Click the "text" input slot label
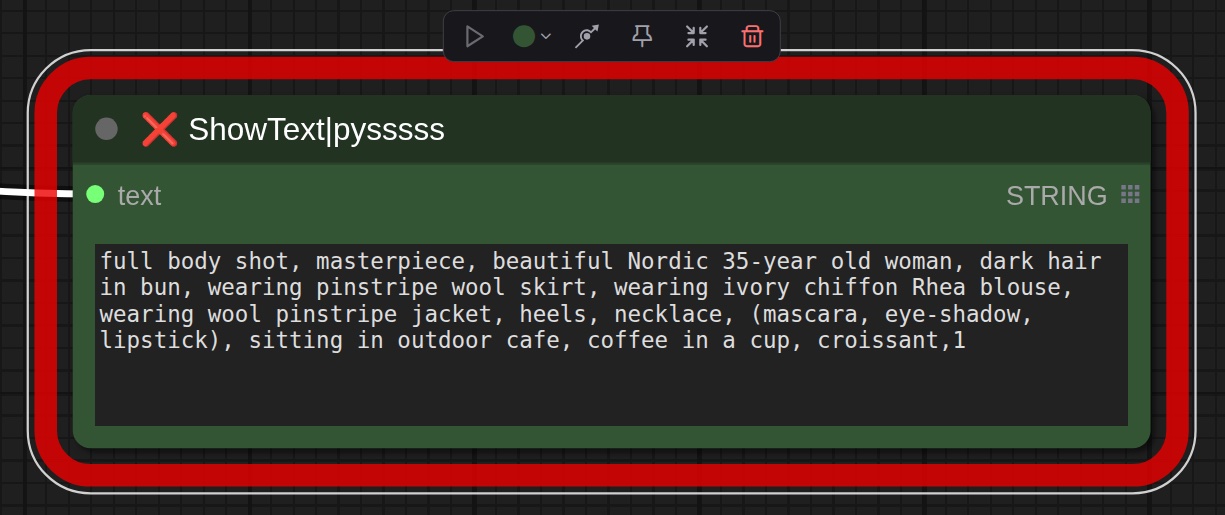This screenshot has height=515, width=1225. point(139,196)
